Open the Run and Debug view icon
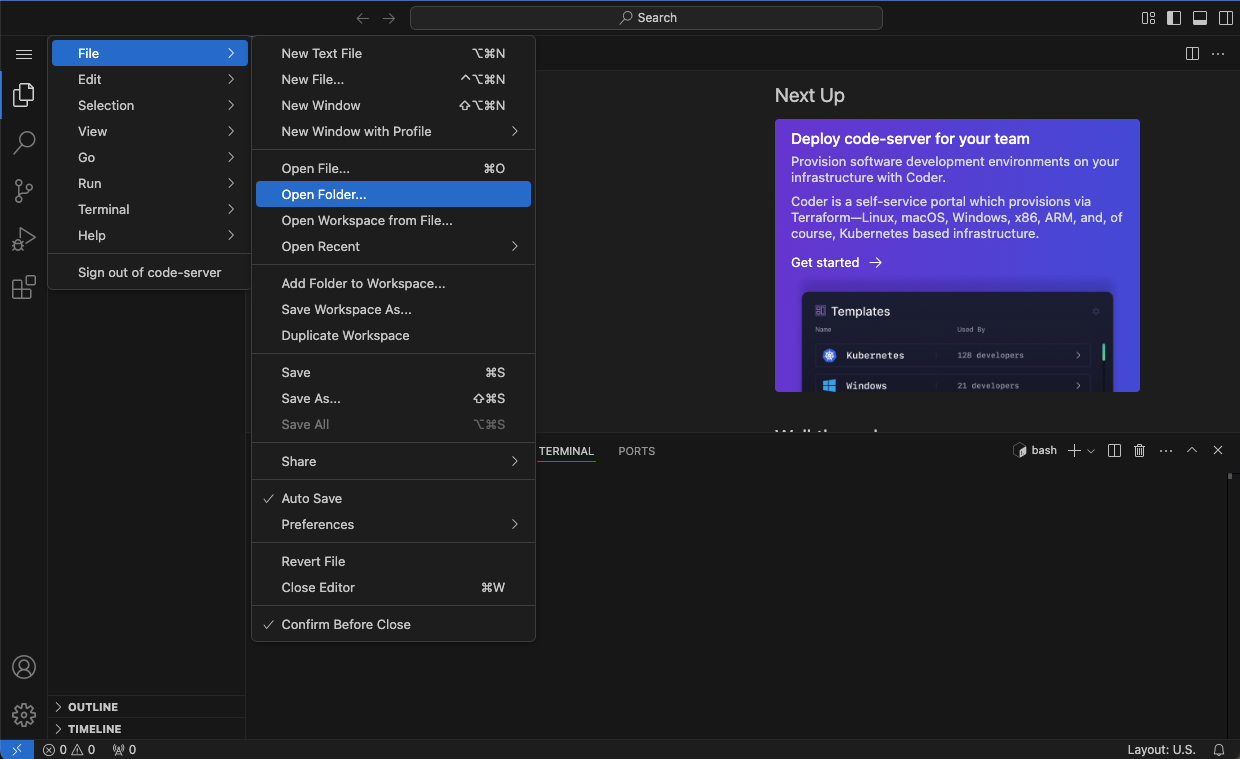Screen dimensions: 1240x759 (24, 239)
